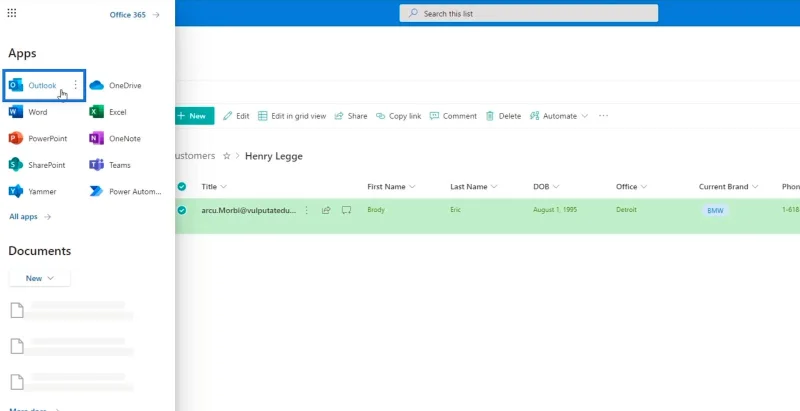Image resolution: width=800 pixels, height=411 pixels.
Task: Open Excel from the Apps list
Action: click(x=108, y=112)
